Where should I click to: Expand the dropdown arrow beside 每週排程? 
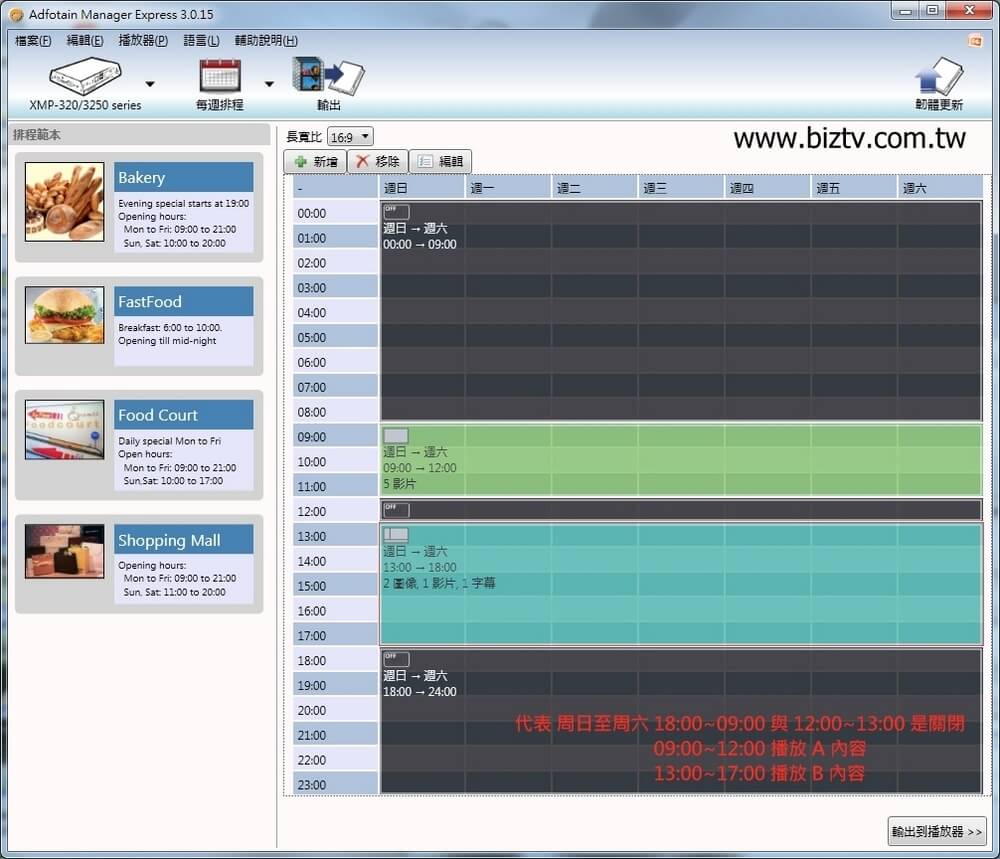click(268, 84)
